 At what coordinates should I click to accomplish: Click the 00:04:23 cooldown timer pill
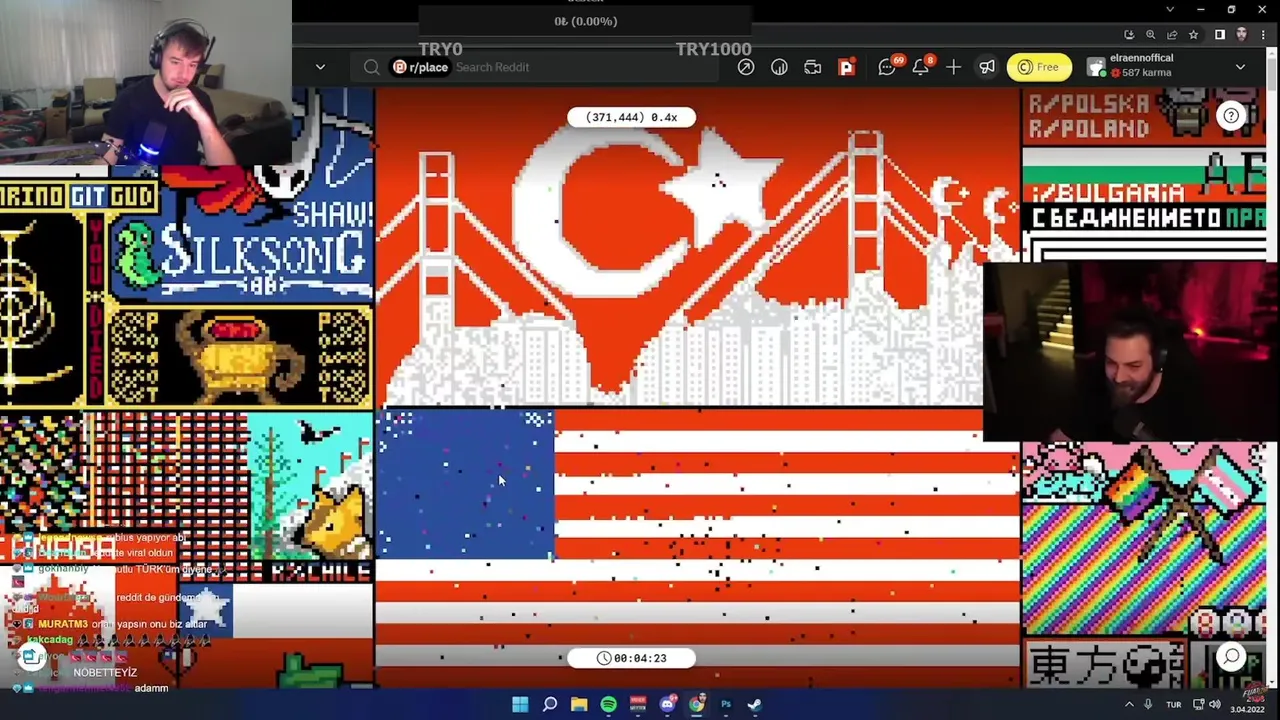[631, 658]
